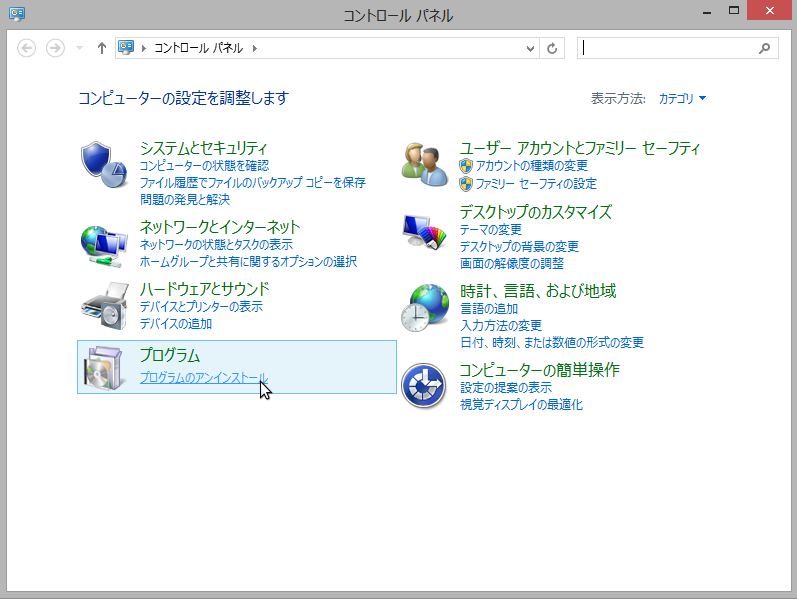The image size is (797, 599).
Task: Open プログラム category heading
Action: (x=170, y=355)
